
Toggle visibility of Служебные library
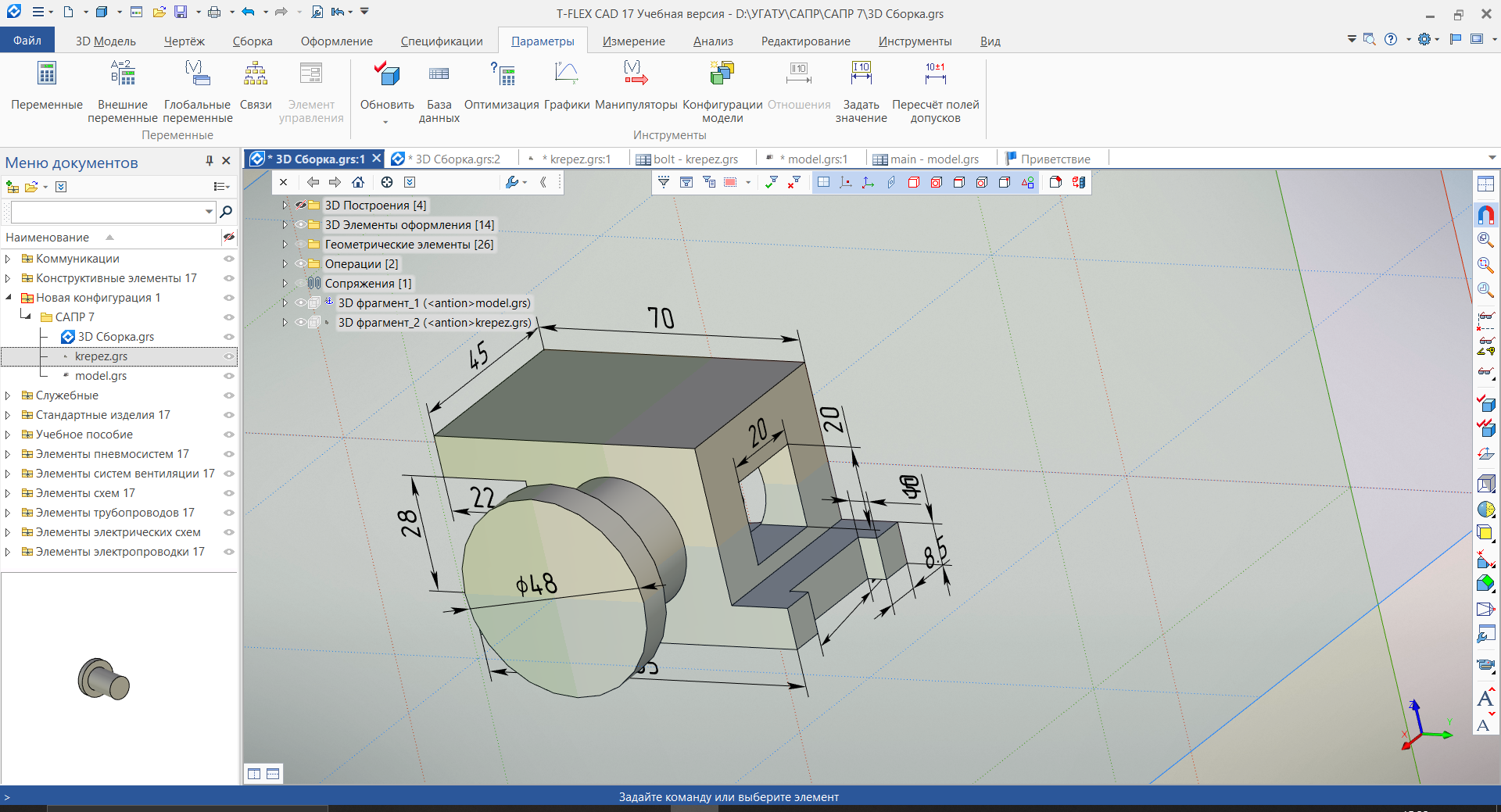pyautogui.click(x=229, y=395)
